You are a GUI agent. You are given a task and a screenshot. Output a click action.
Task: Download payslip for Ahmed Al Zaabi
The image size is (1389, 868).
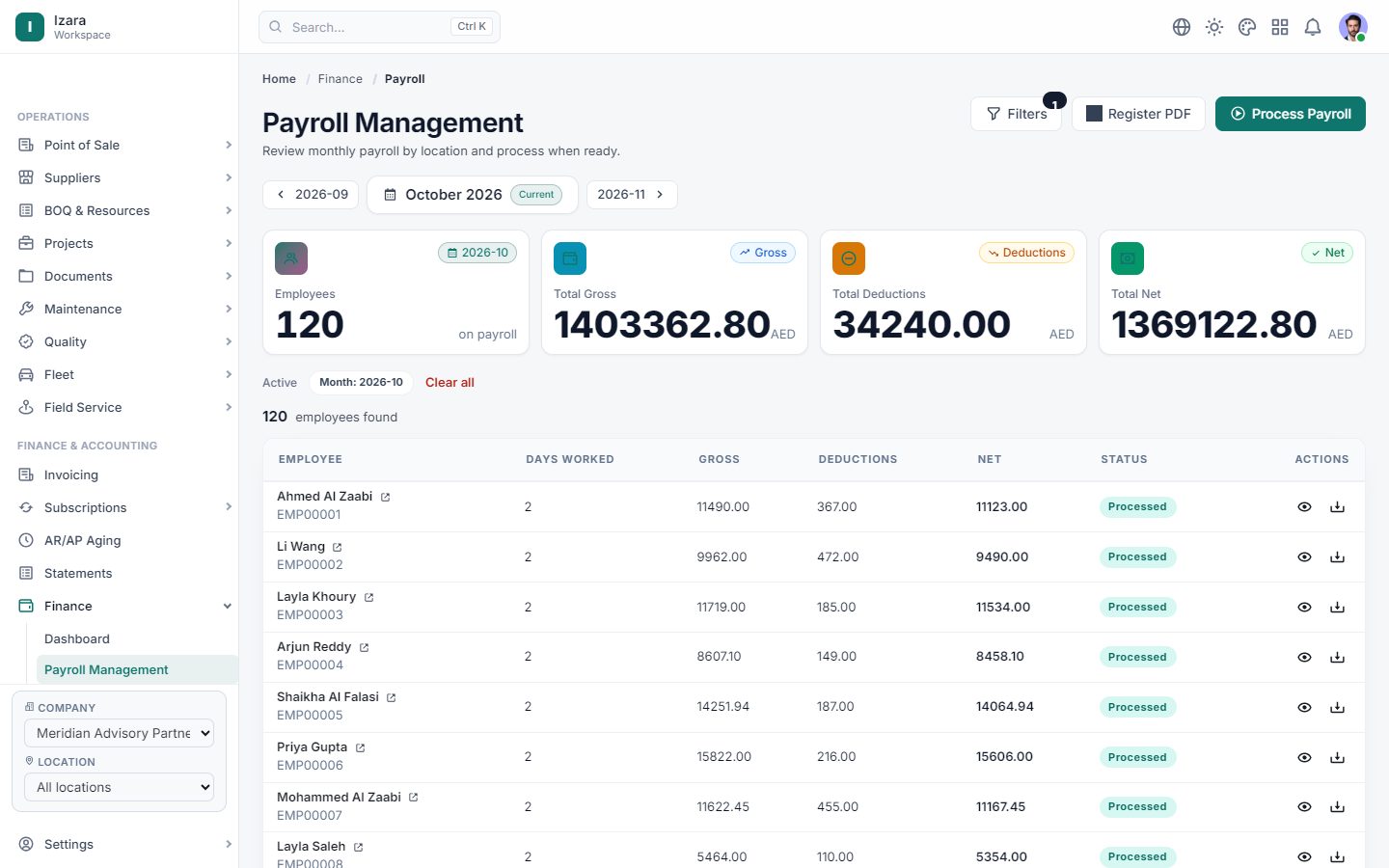[1337, 507]
